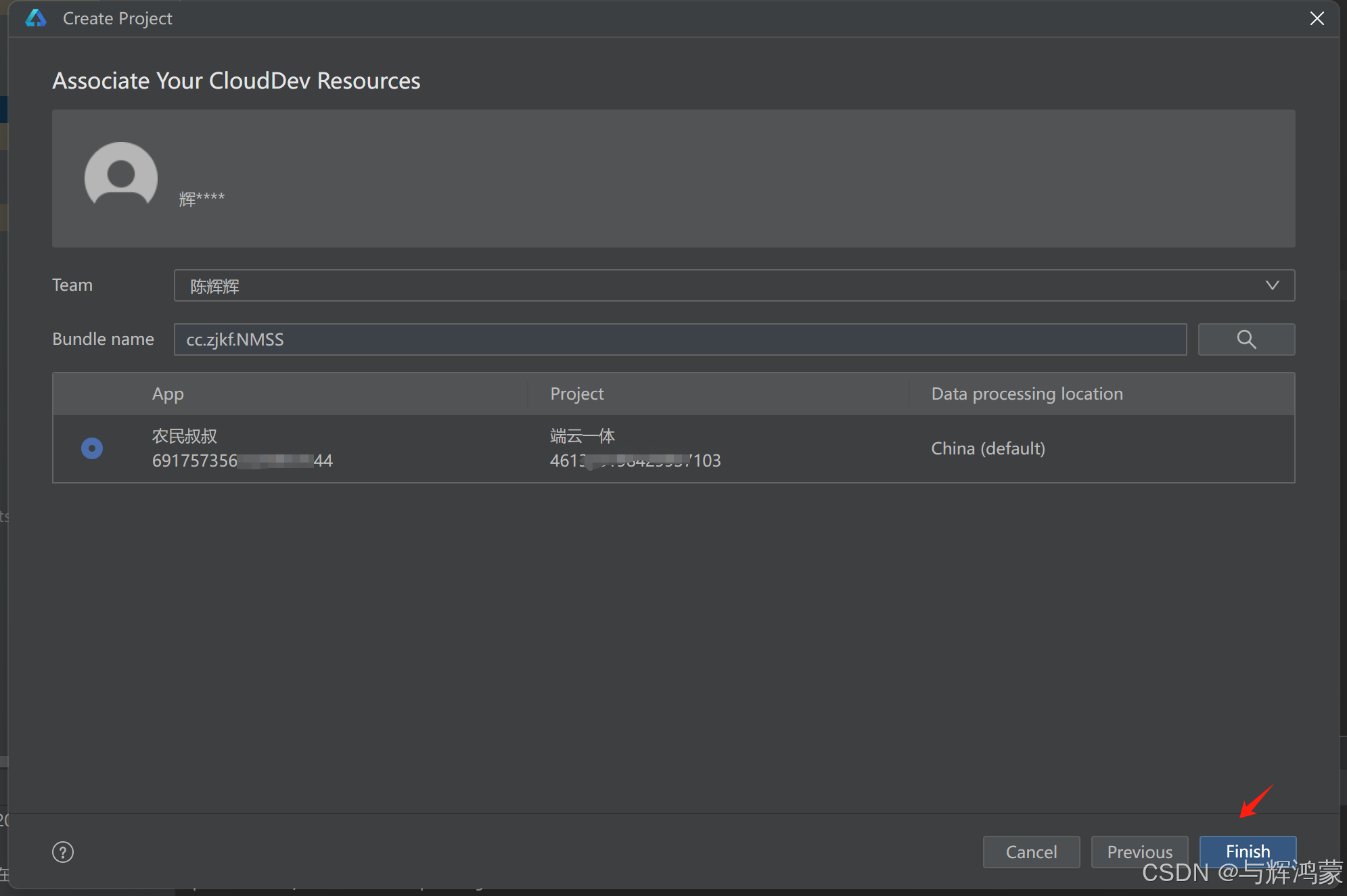Click the Data processing location header
1347x896 pixels.
tap(1026, 394)
